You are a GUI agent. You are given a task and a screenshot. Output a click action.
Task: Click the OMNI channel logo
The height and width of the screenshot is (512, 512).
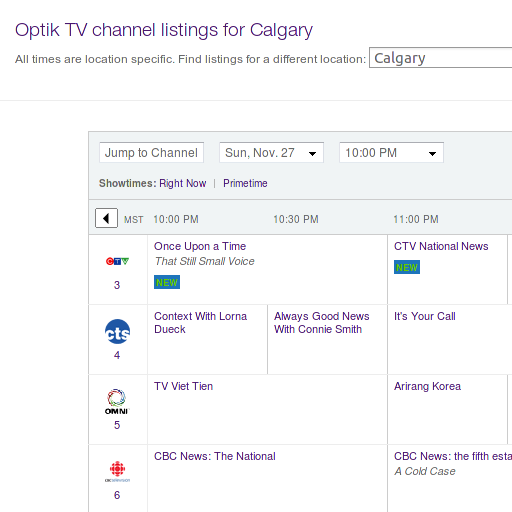coord(117,402)
